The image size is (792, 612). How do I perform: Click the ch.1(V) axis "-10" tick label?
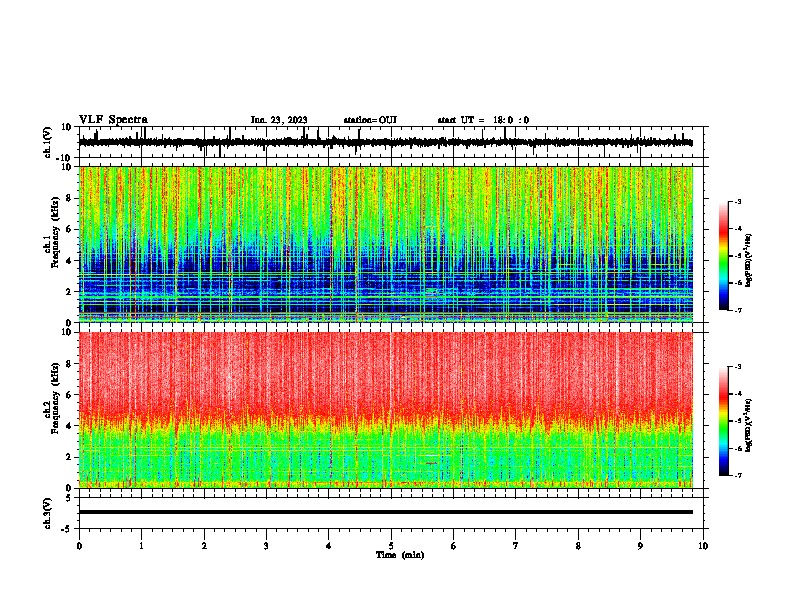pyautogui.click(x=64, y=158)
